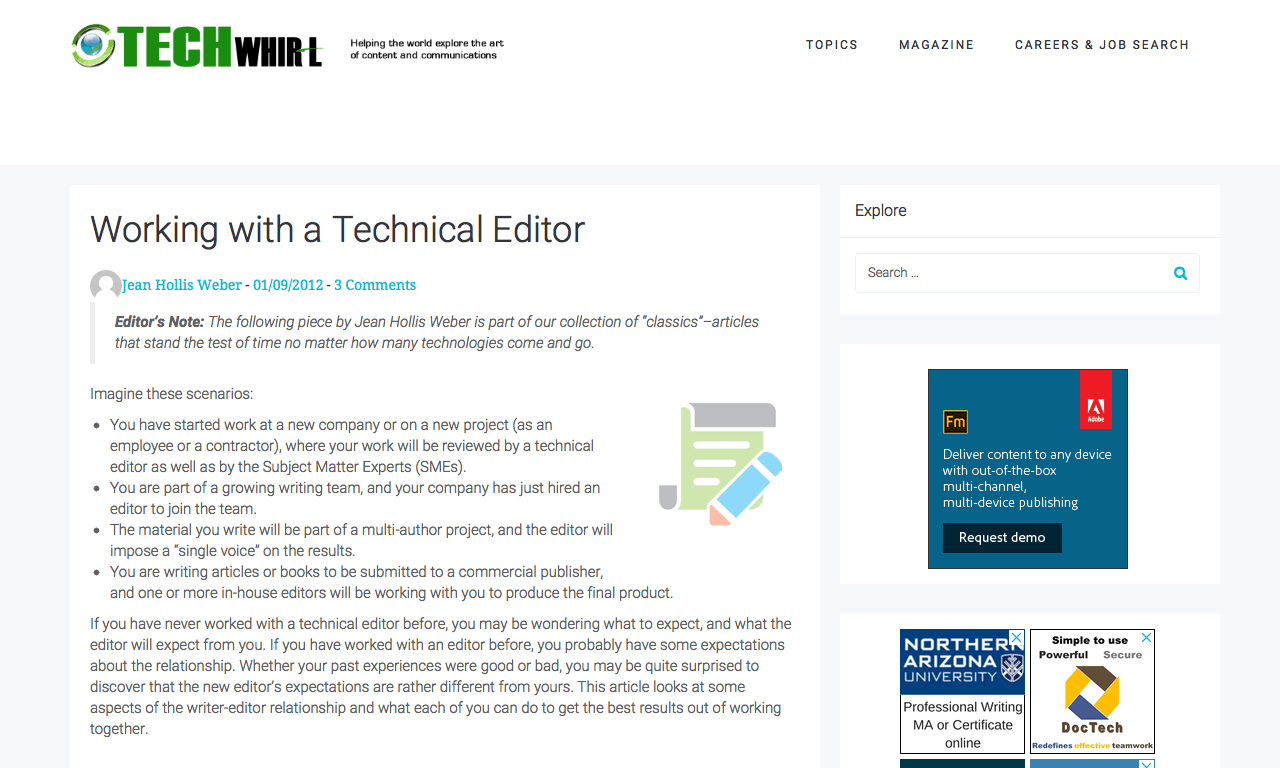Open the DocTech ad banner
Image resolution: width=1280 pixels, height=768 pixels.
coord(1092,691)
